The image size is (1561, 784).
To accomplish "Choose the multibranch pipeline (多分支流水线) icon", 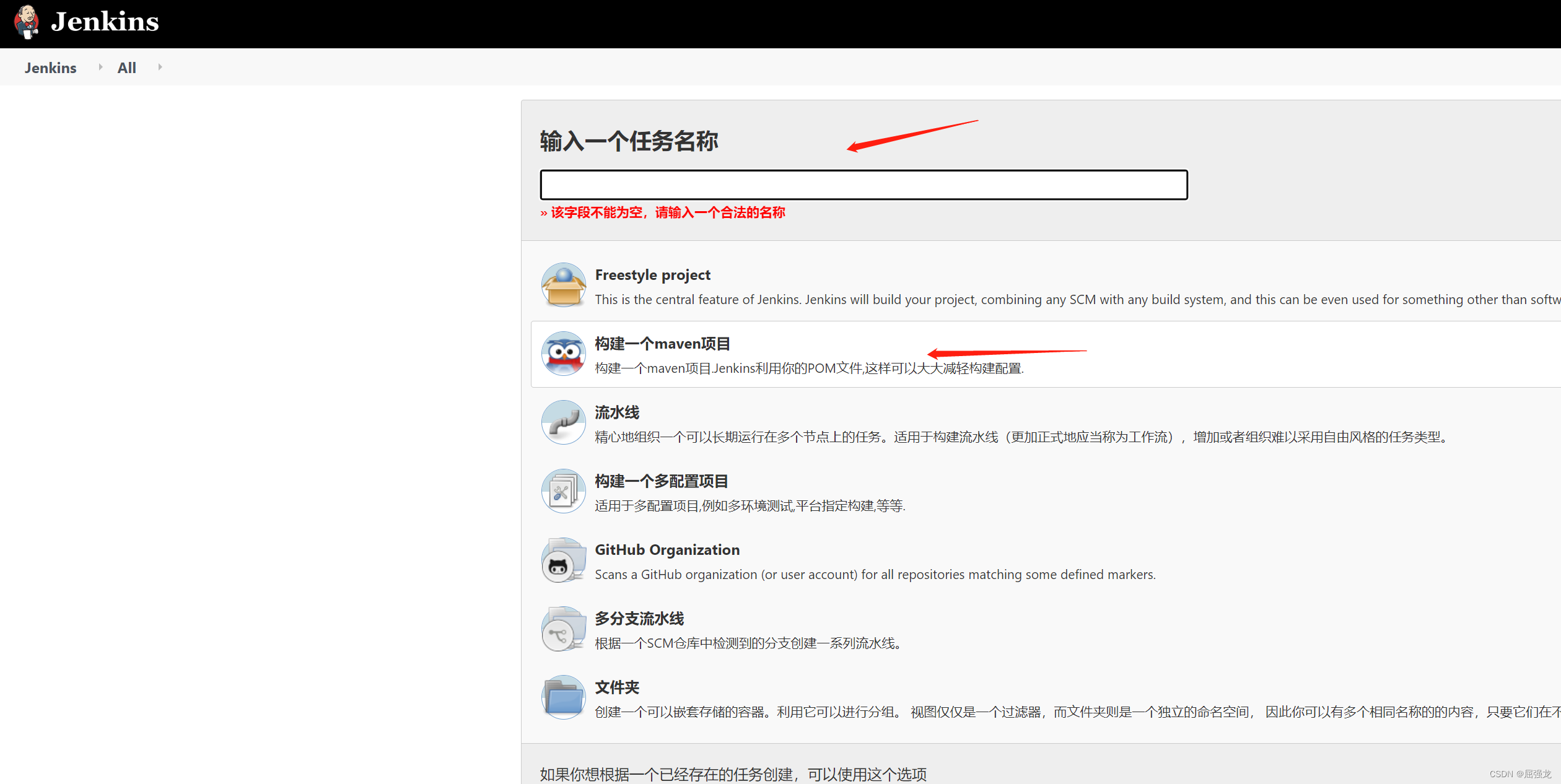I will [x=563, y=629].
